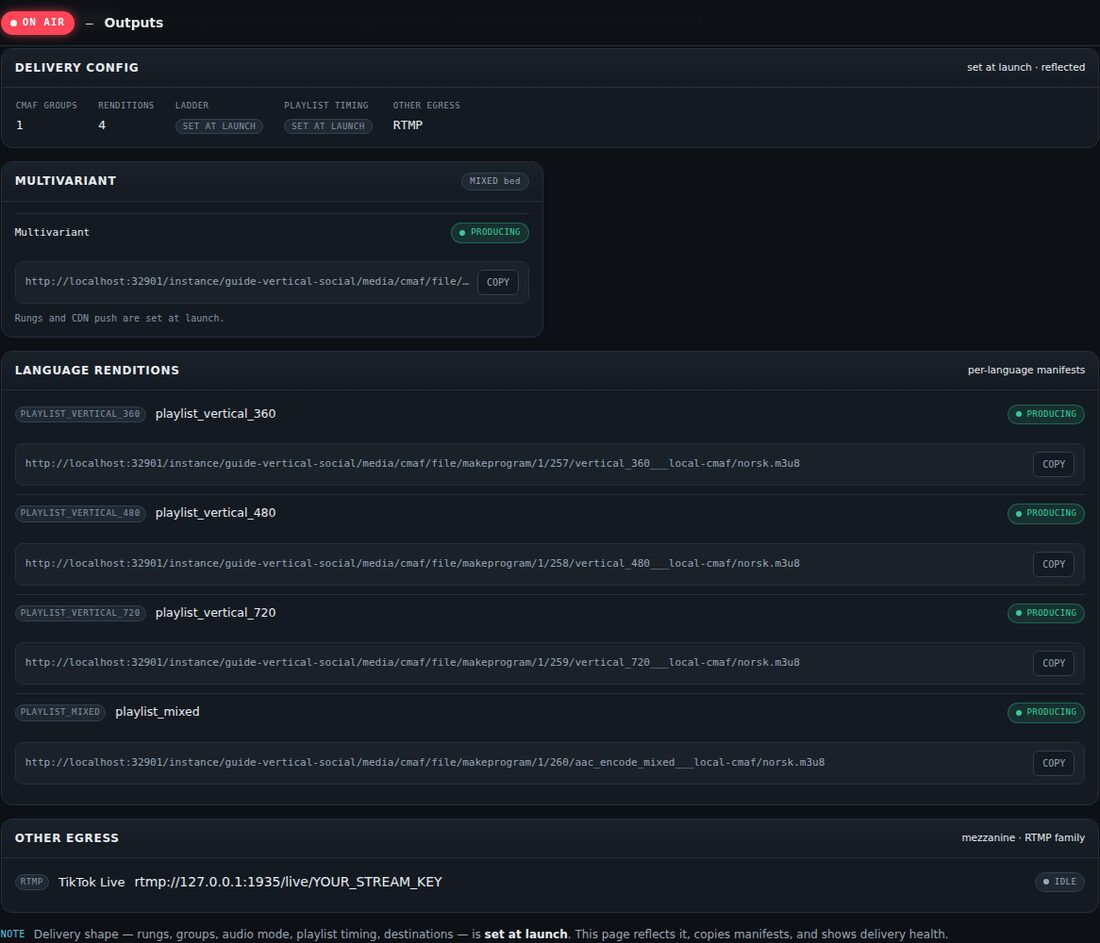This screenshot has height=943, width=1100.
Task: Click the PRODUCING badge for playlist_vertical_720
Action: [x=1046, y=613]
